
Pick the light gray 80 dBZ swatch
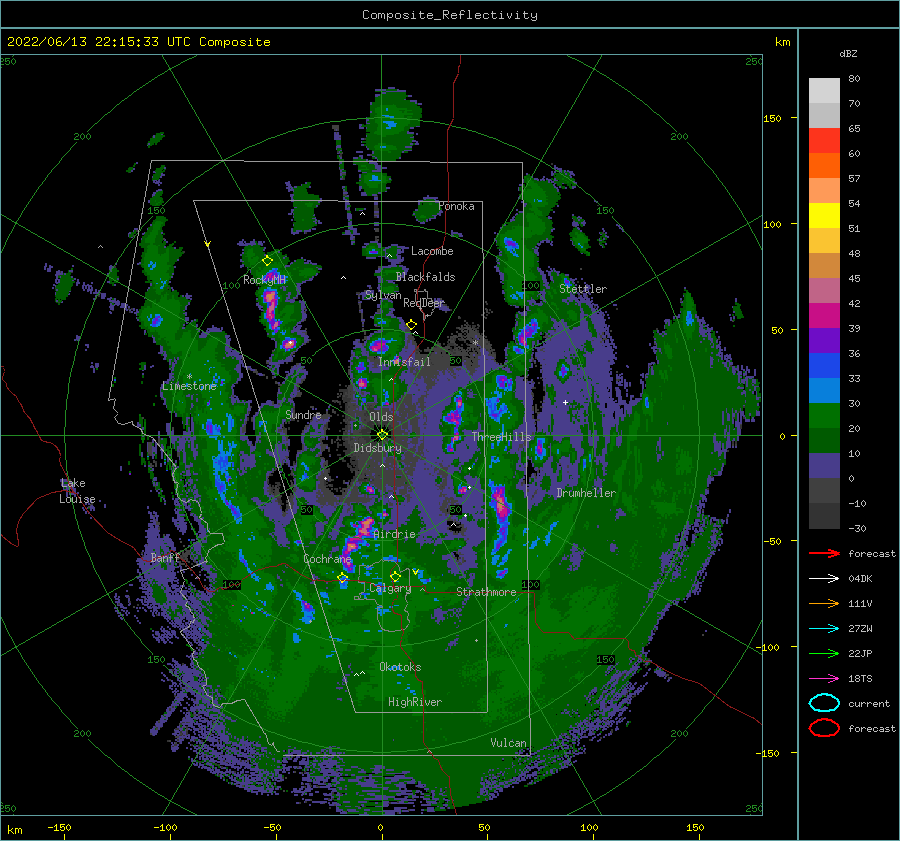coord(824,91)
